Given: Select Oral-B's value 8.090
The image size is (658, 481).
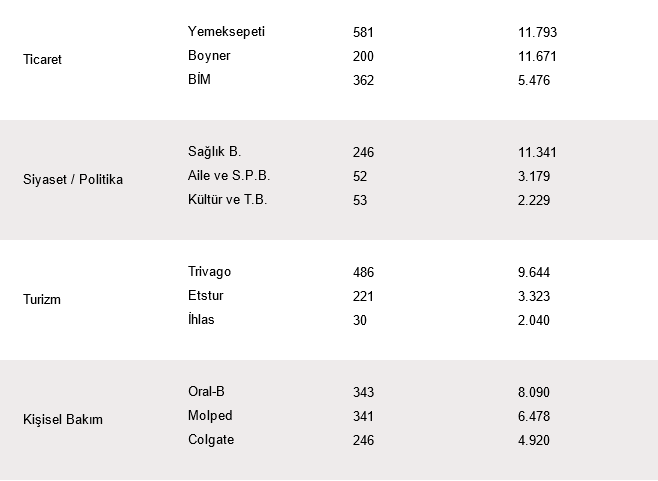Looking at the screenshot, I should coord(534,392).
